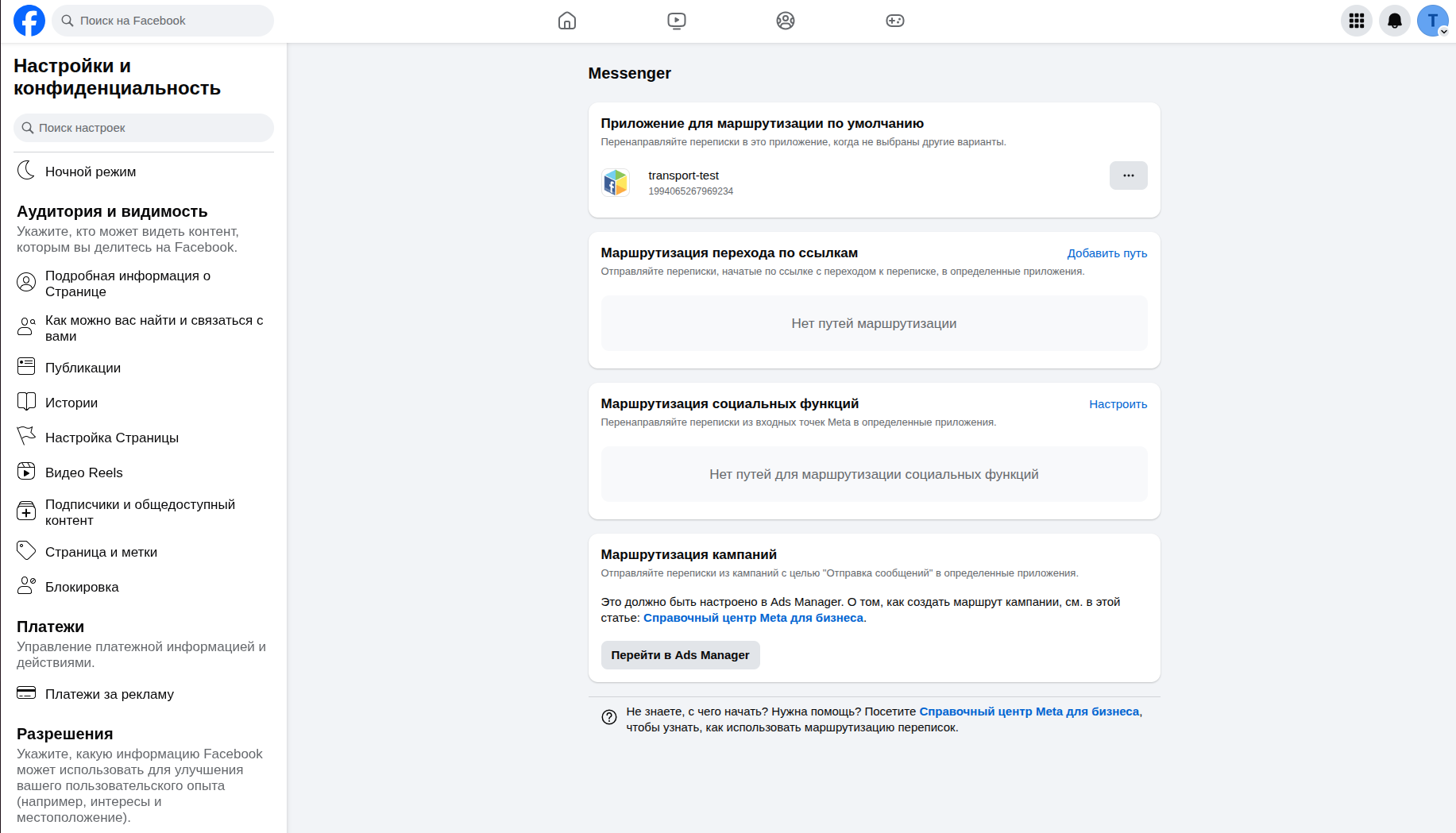Open the Home tab icon

coord(567,21)
